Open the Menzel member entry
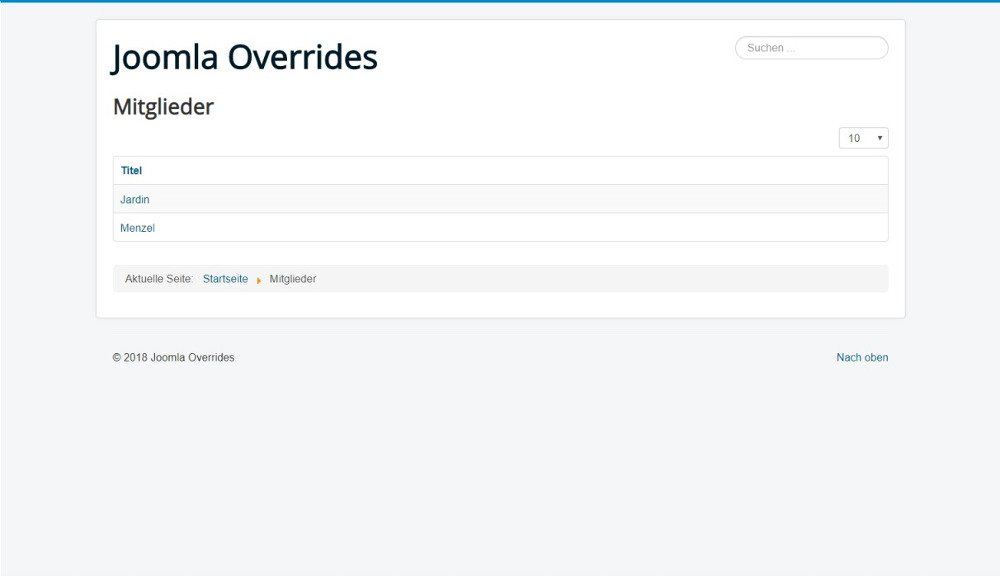The width and height of the screenshot is (1000, 576). click(x=137, y=228)
